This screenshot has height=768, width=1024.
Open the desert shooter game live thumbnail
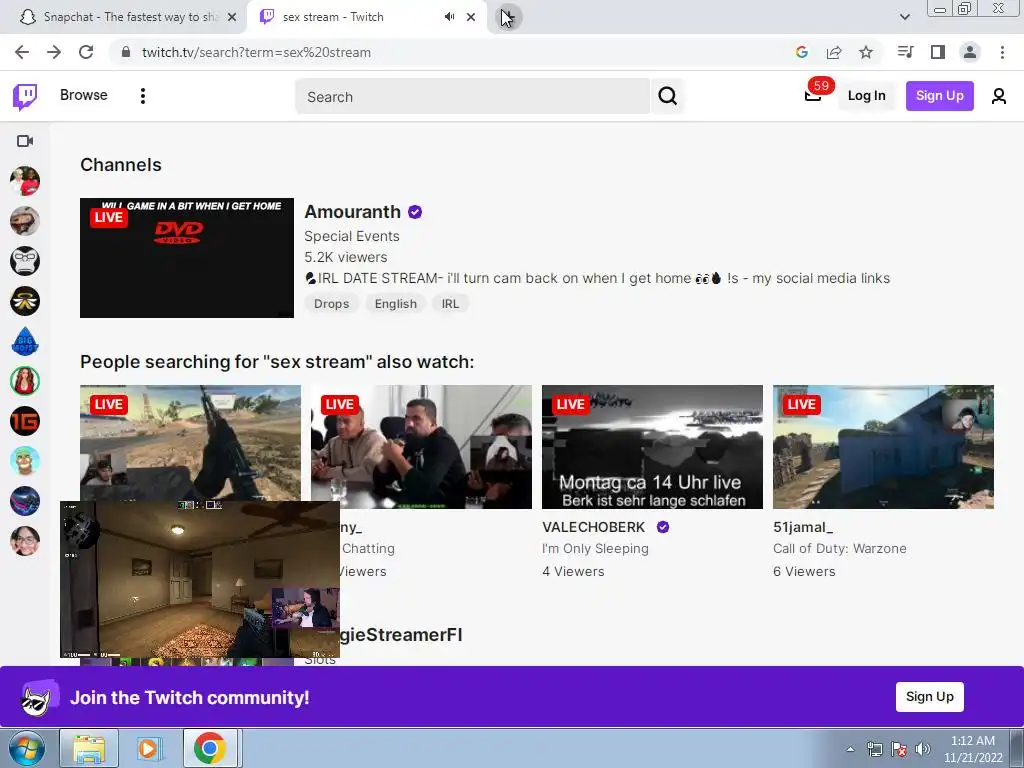[x=190, y=443]
